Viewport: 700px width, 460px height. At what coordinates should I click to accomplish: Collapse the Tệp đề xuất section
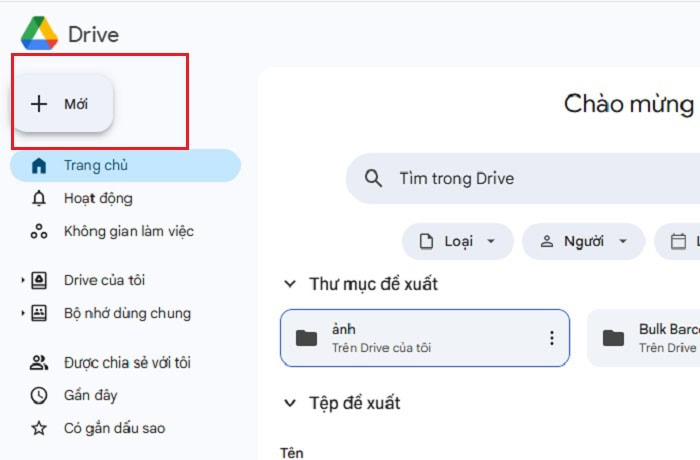pos(290,404)
